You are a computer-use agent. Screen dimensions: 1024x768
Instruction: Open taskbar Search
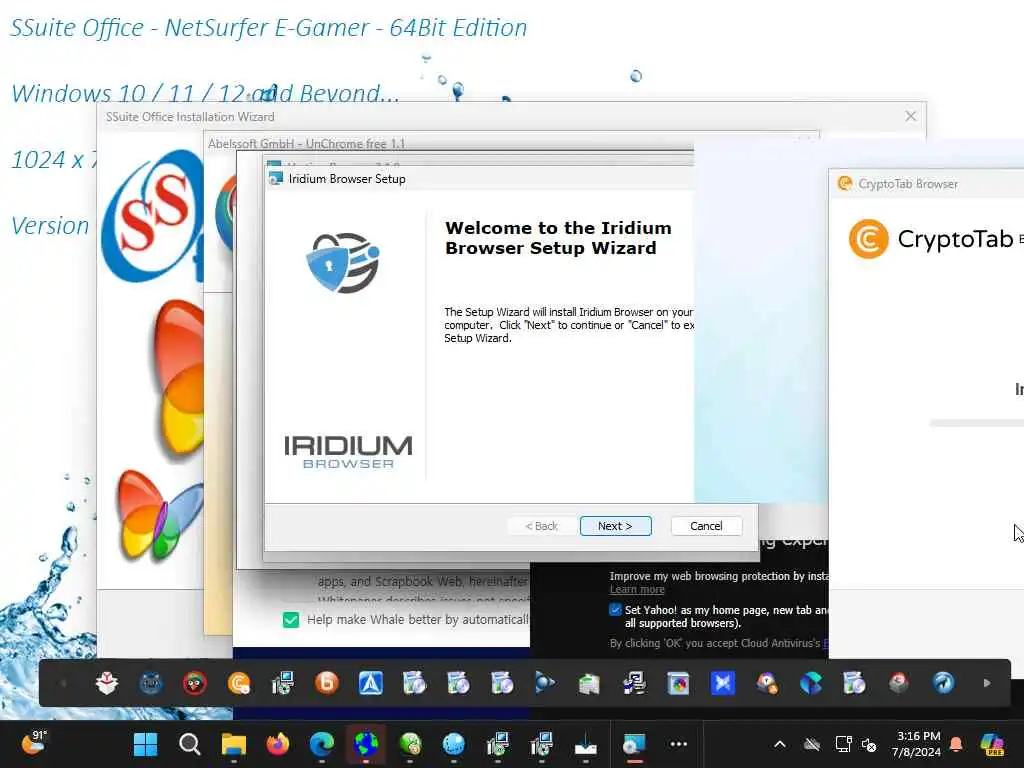coord(189,744)
